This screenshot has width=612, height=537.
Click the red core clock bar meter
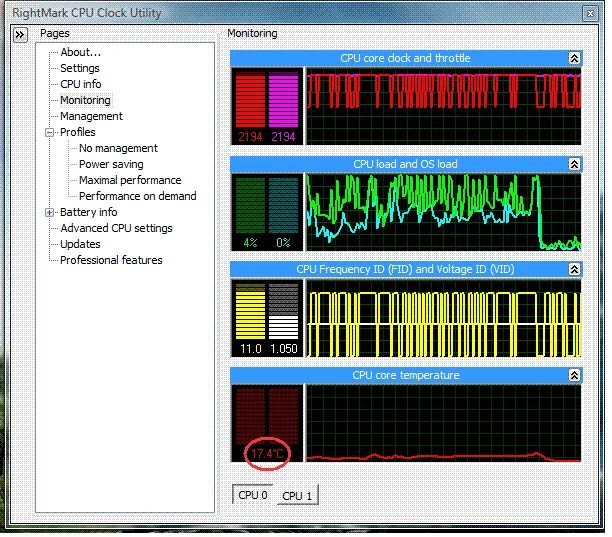click(x=250, y=100)
